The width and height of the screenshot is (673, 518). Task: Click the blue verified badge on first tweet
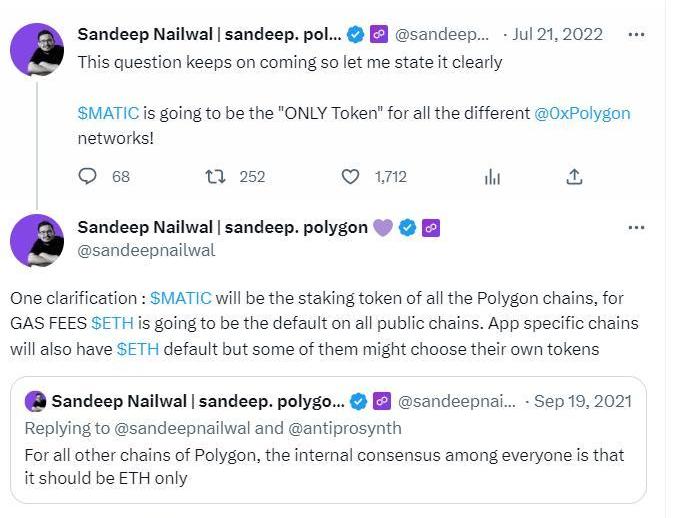point(355,34)
